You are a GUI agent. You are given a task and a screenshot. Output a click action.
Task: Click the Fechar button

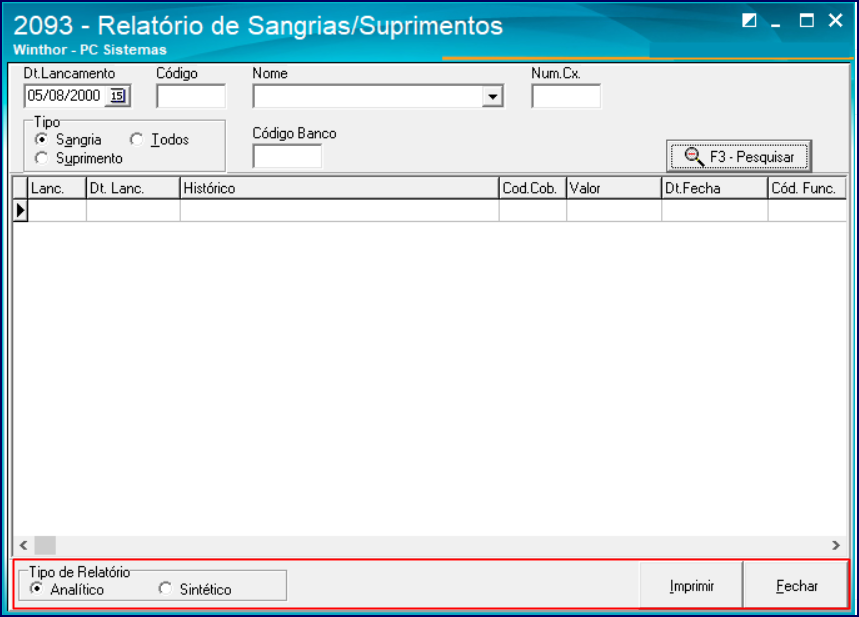(x=797, y=586)
